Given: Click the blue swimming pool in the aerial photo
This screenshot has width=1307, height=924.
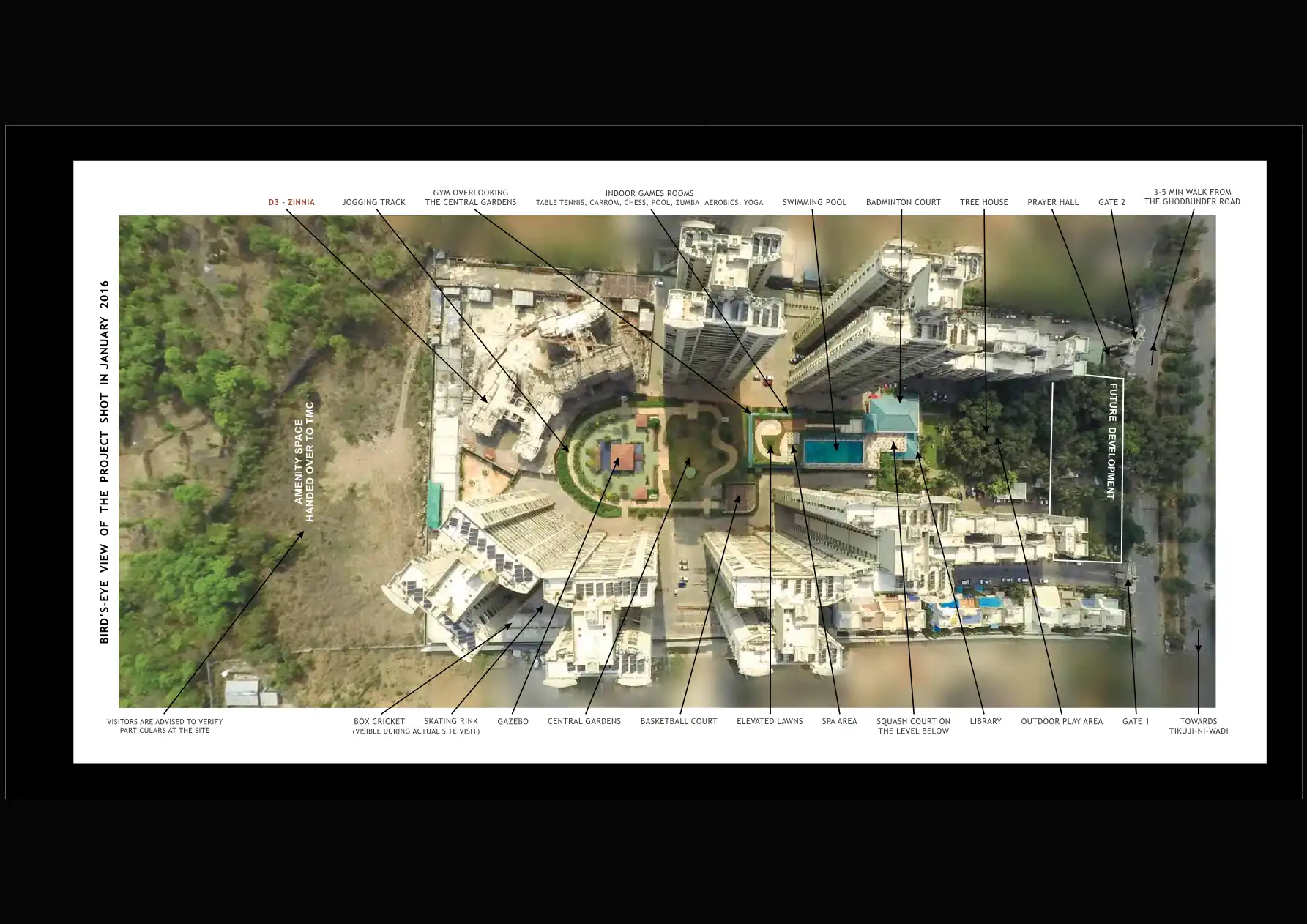Looking at the screenshot, I should point(833,451).
